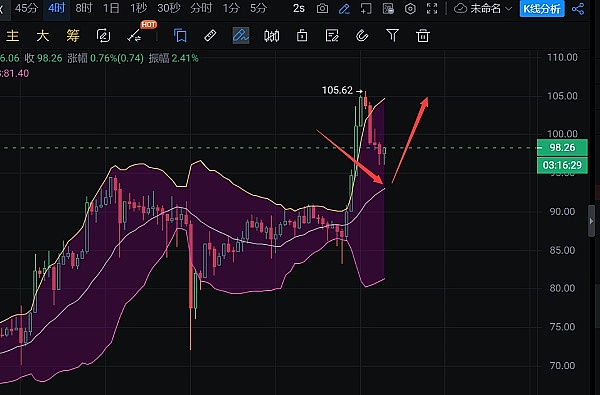Select the ruler measure tool
Image resolution: width=600 pixels, height=395 pixels.
(210, 36)
